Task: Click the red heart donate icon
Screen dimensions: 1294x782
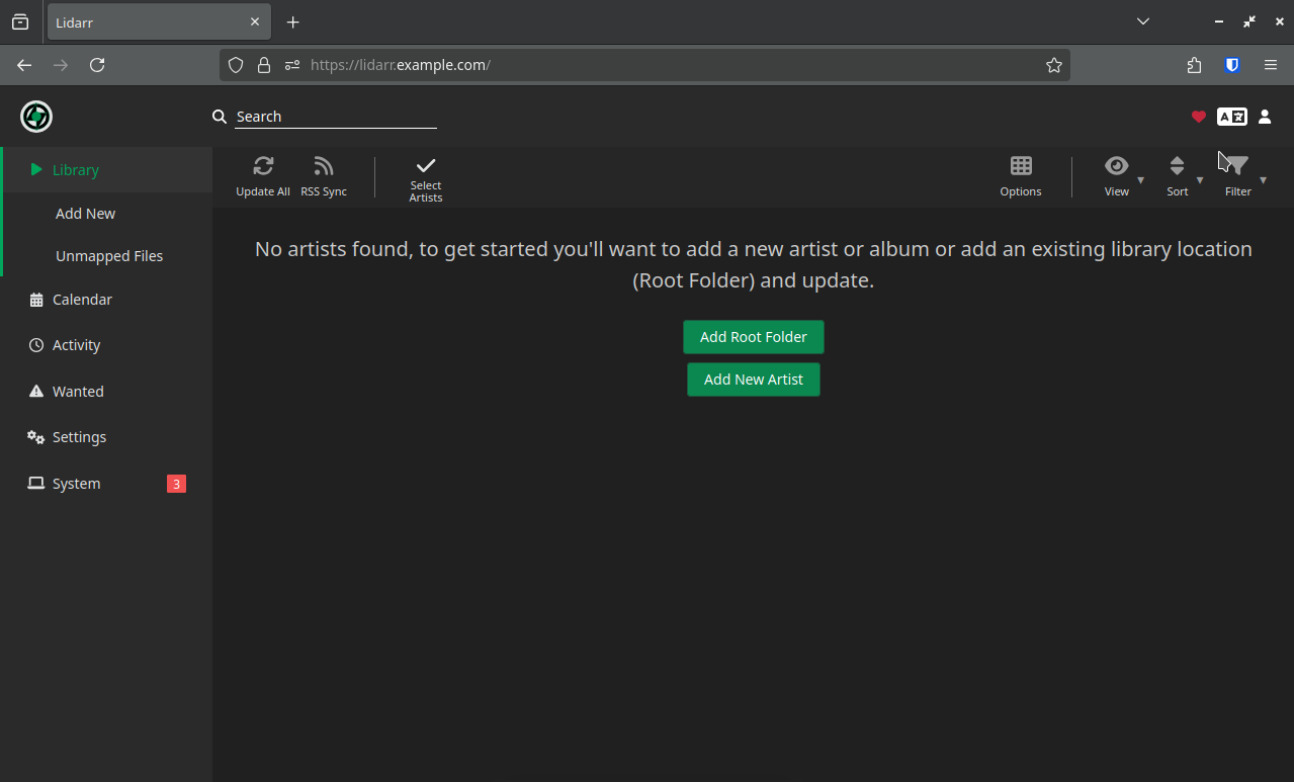Action: 1198,117
